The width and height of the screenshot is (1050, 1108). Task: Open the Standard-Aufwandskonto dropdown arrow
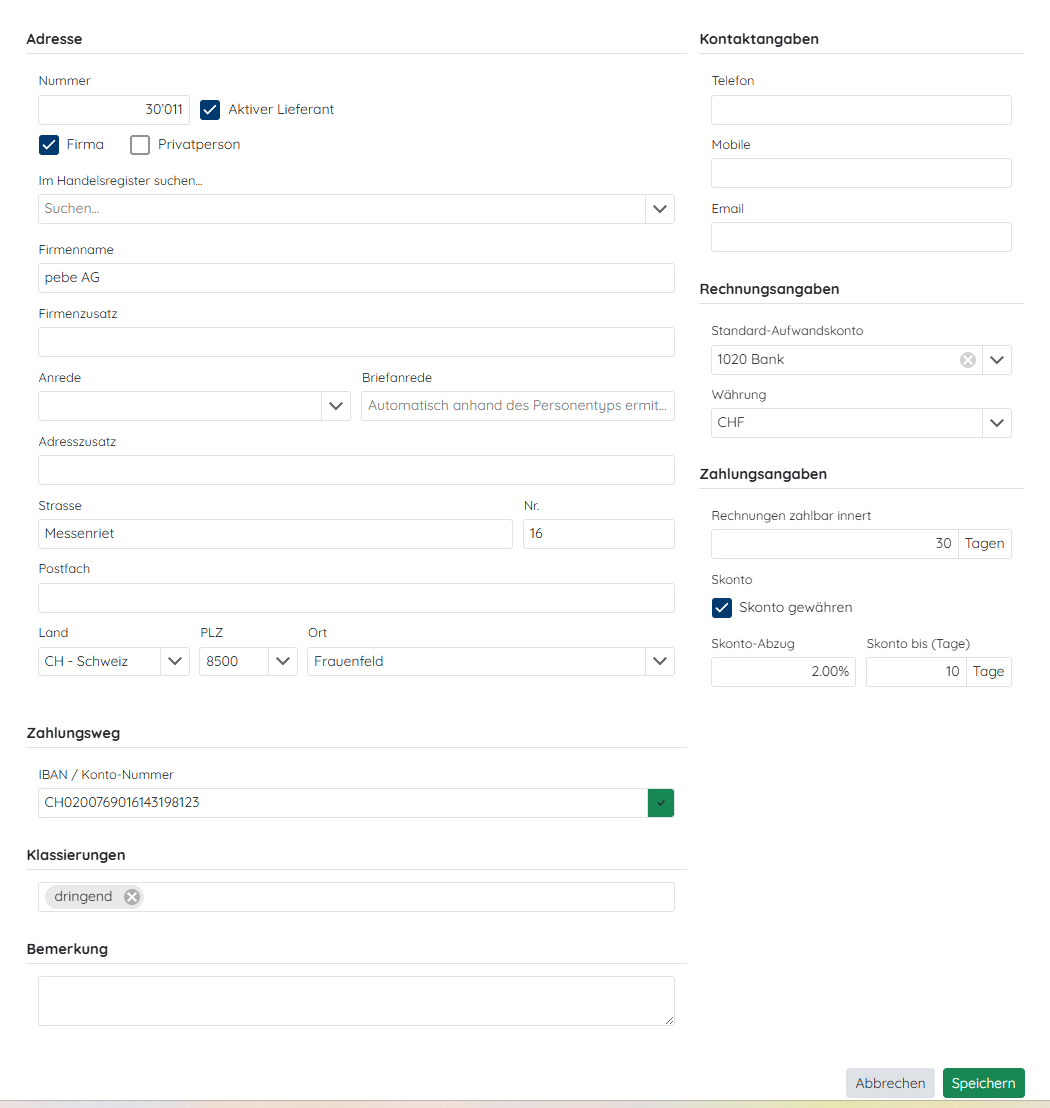[996, 360]
